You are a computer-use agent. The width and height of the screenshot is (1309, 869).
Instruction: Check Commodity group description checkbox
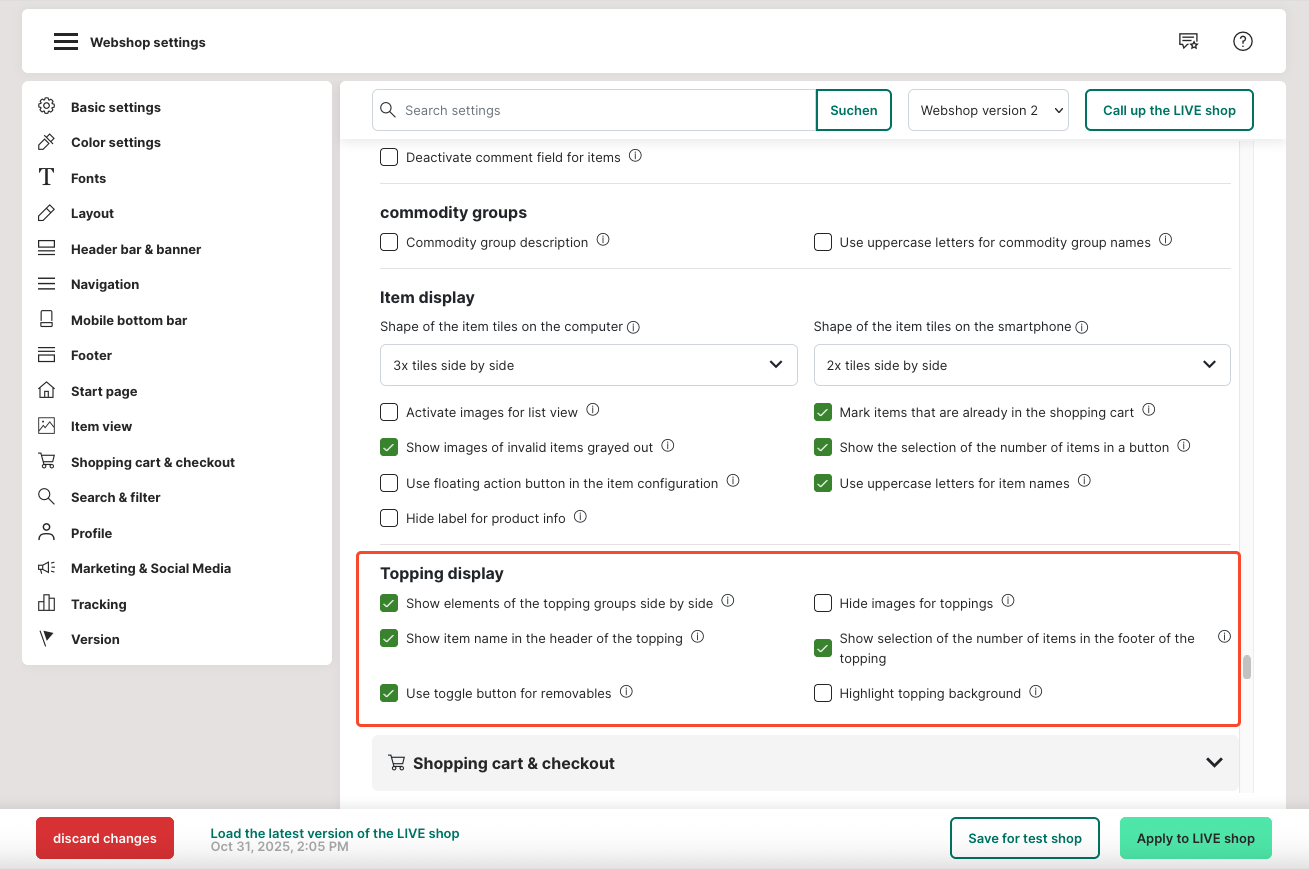(389, 242)
